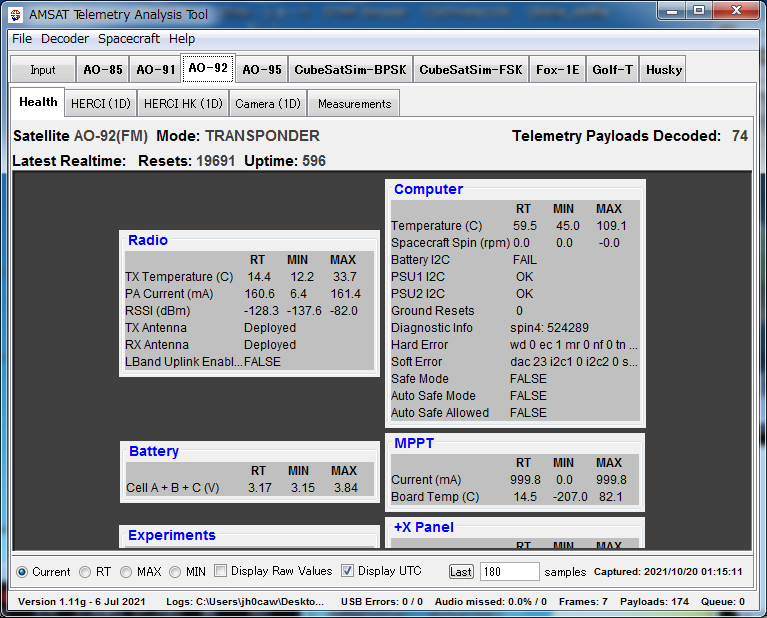
Task: Switch to the Fox-1E tab
Action: coord(558,69)
